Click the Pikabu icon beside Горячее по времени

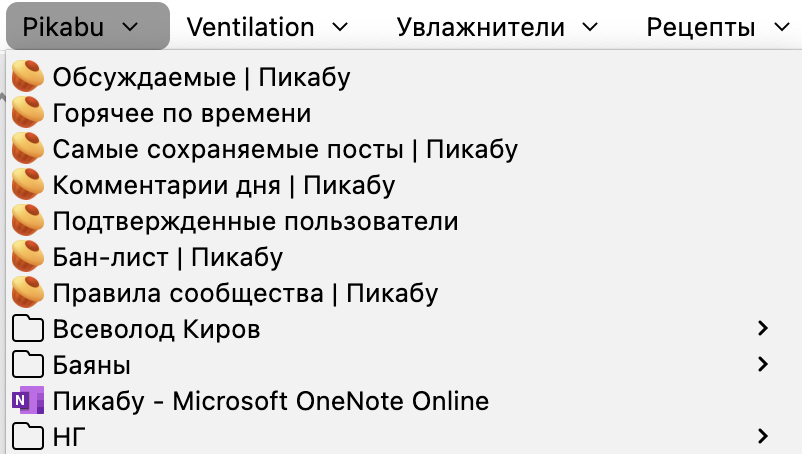[28, 113]
